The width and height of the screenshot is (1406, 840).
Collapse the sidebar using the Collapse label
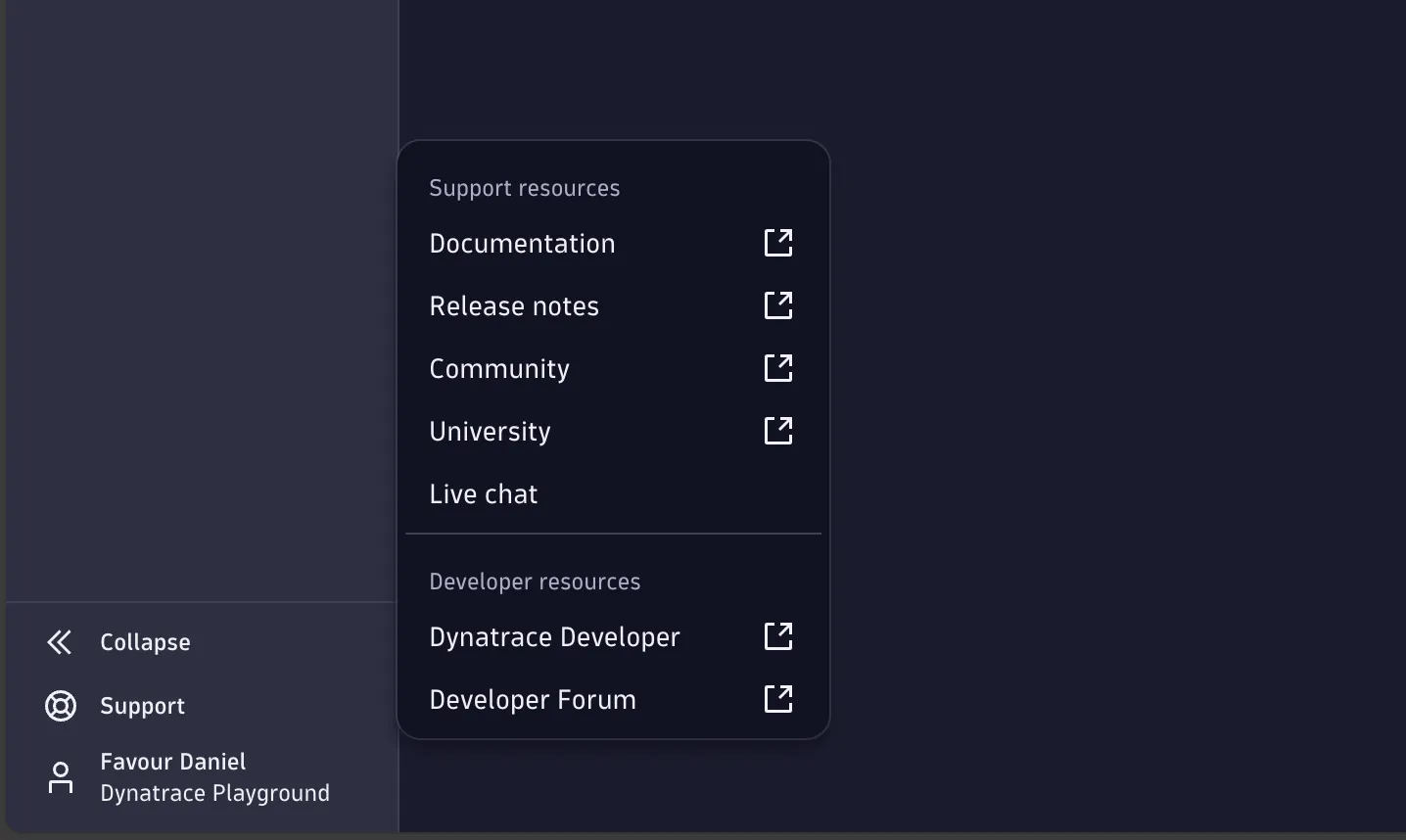click(145, 642)
